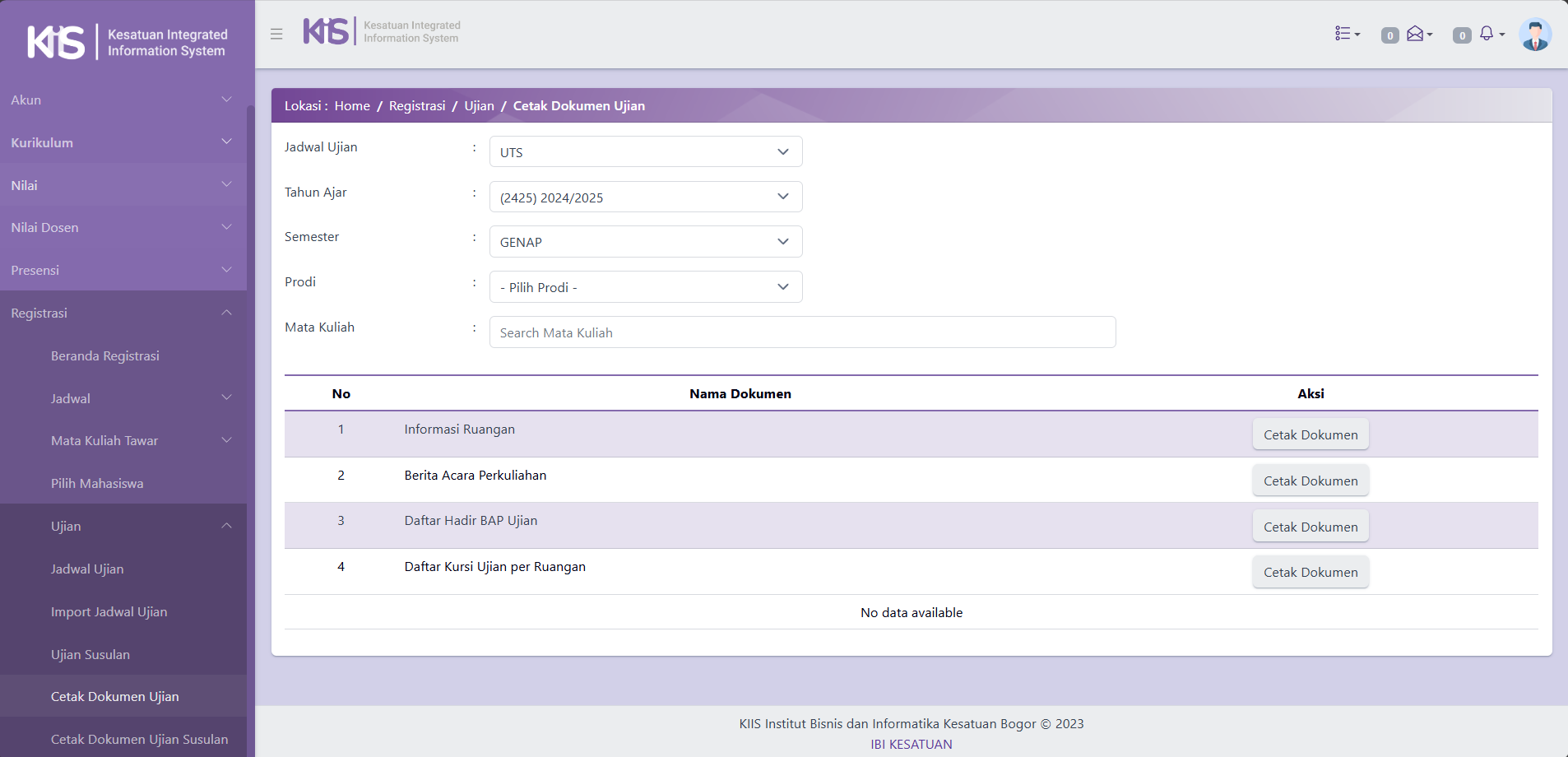The image size is (1568, 757).
Task: Click the Search Mata Kuliah field
Action: [x=802, y=332]
